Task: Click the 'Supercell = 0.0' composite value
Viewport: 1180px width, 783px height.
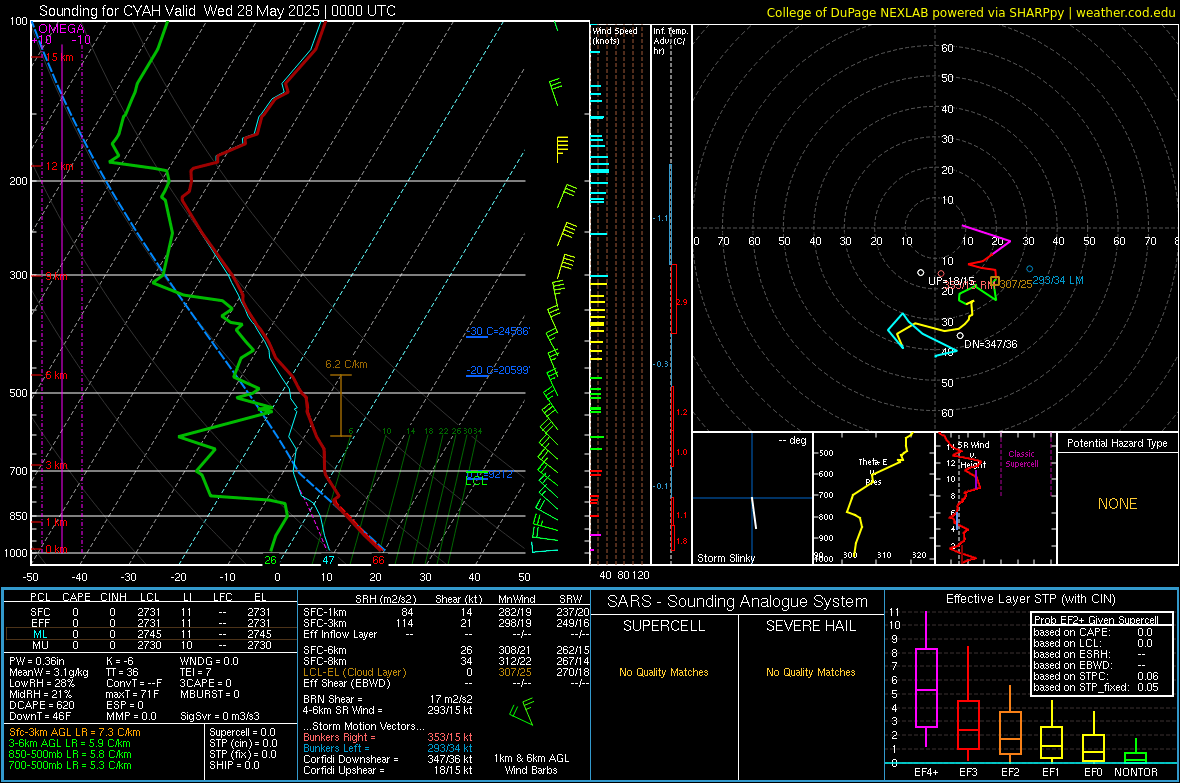Action: click(242, 732)
